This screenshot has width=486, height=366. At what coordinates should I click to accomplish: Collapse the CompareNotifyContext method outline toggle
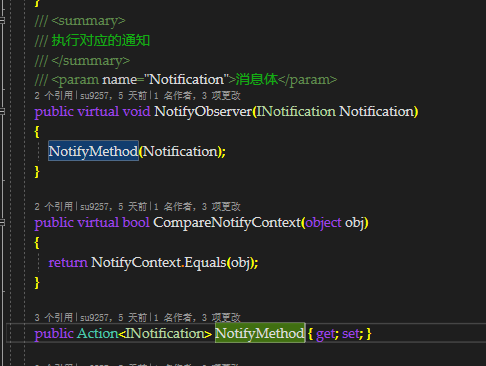pos(2,222)
